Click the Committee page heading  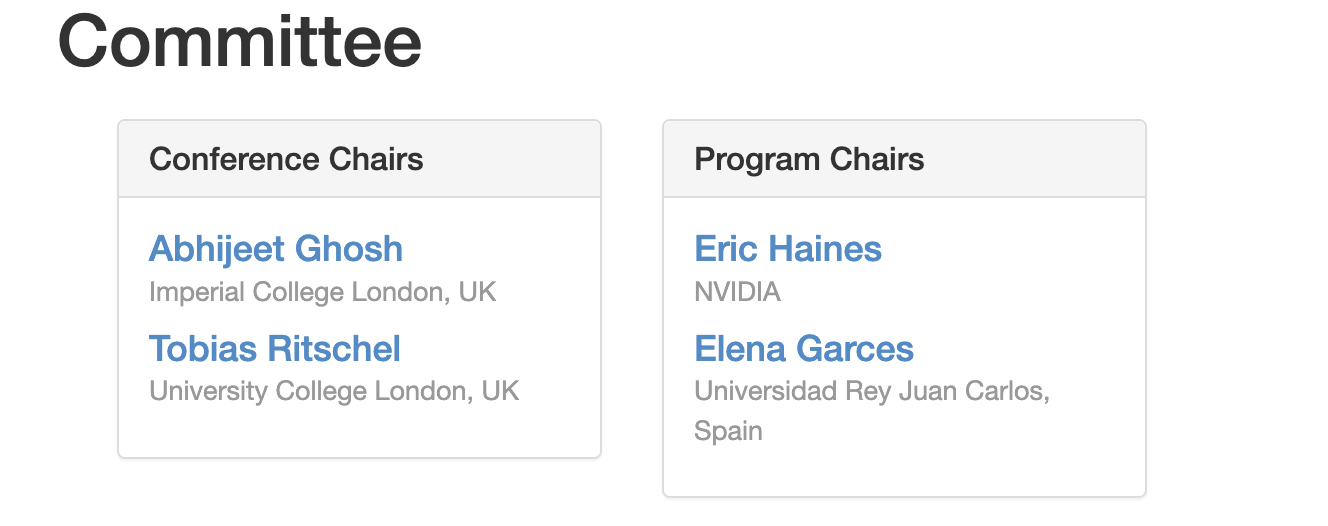point(240,41)
